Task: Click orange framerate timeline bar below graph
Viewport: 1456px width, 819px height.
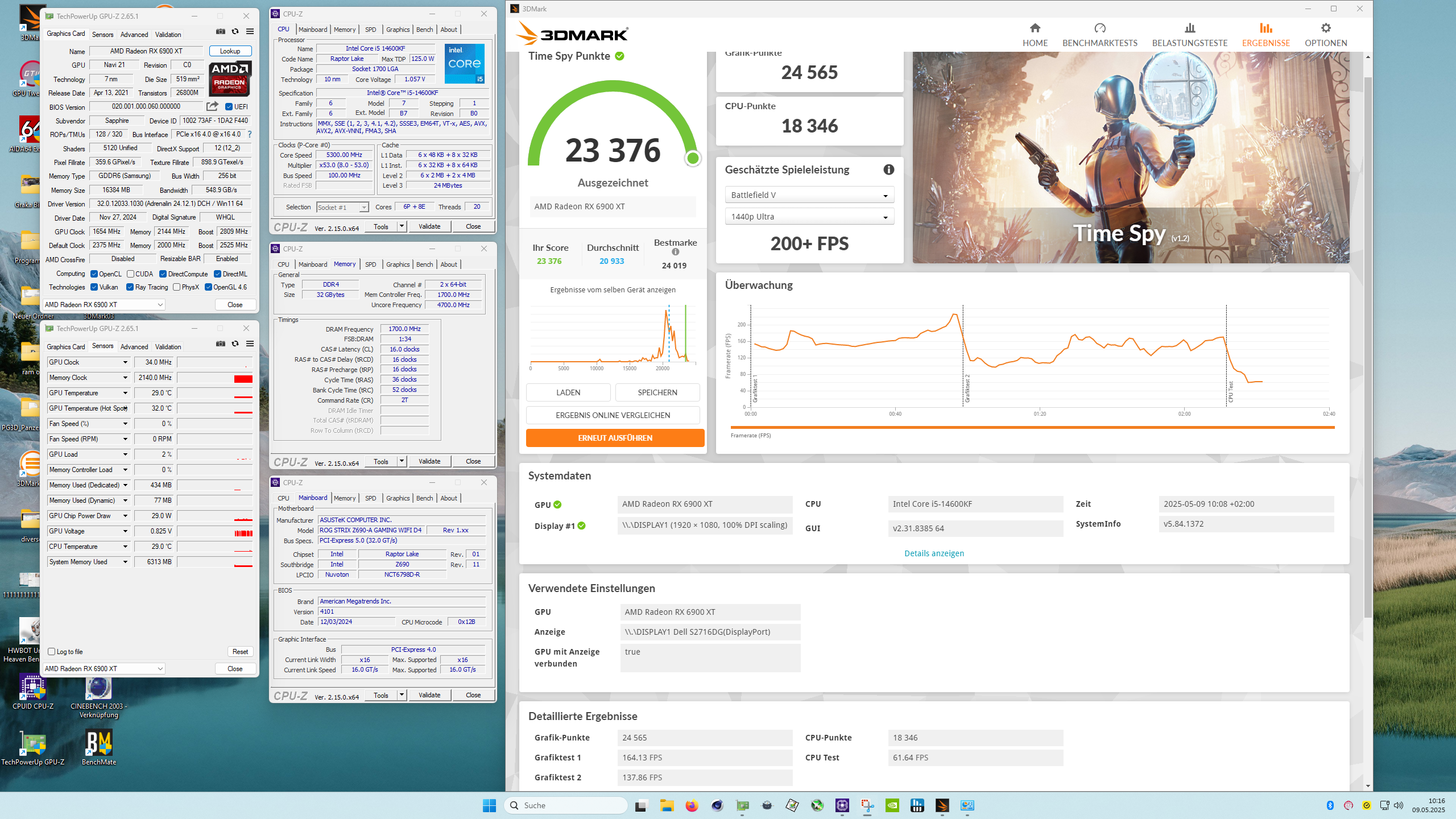Action: click(x=1032, y=427)
